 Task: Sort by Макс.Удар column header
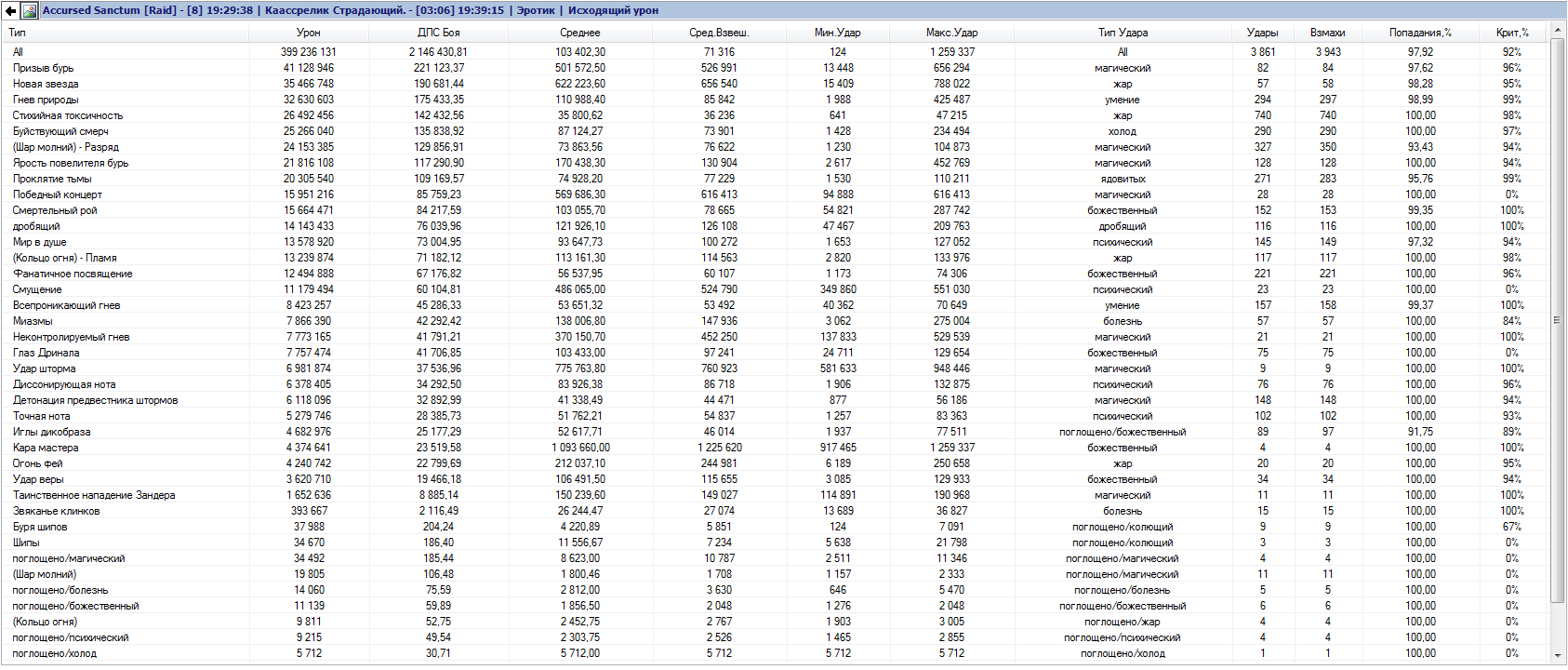click(951, 33)
